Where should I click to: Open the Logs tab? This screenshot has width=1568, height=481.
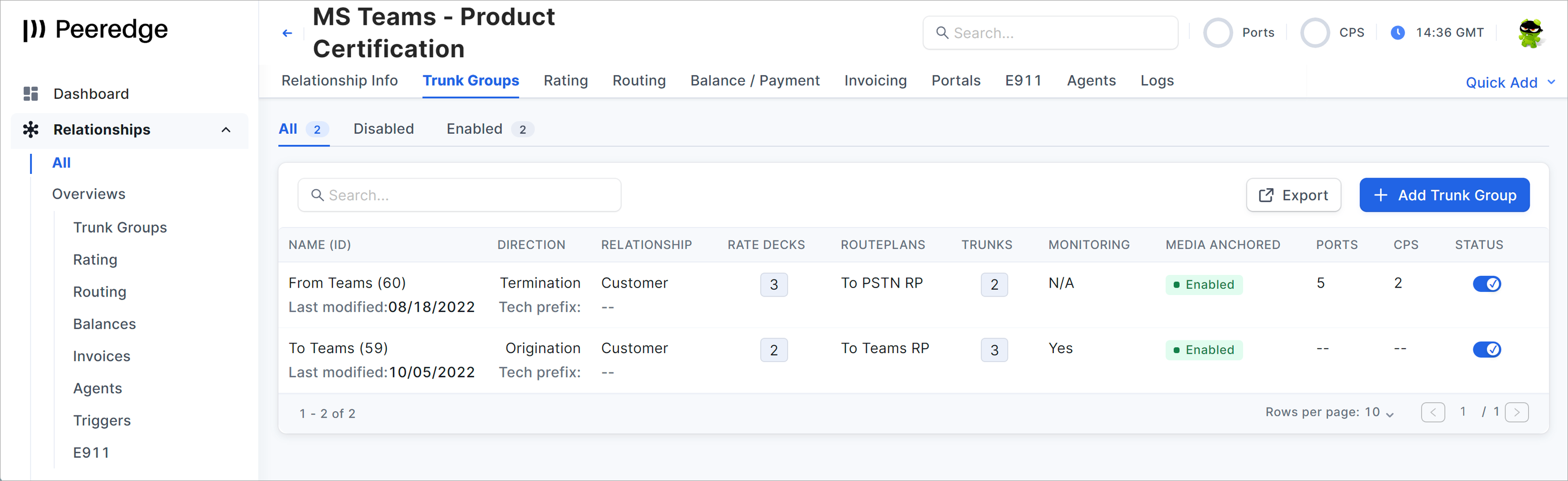tap(1156, 81)
